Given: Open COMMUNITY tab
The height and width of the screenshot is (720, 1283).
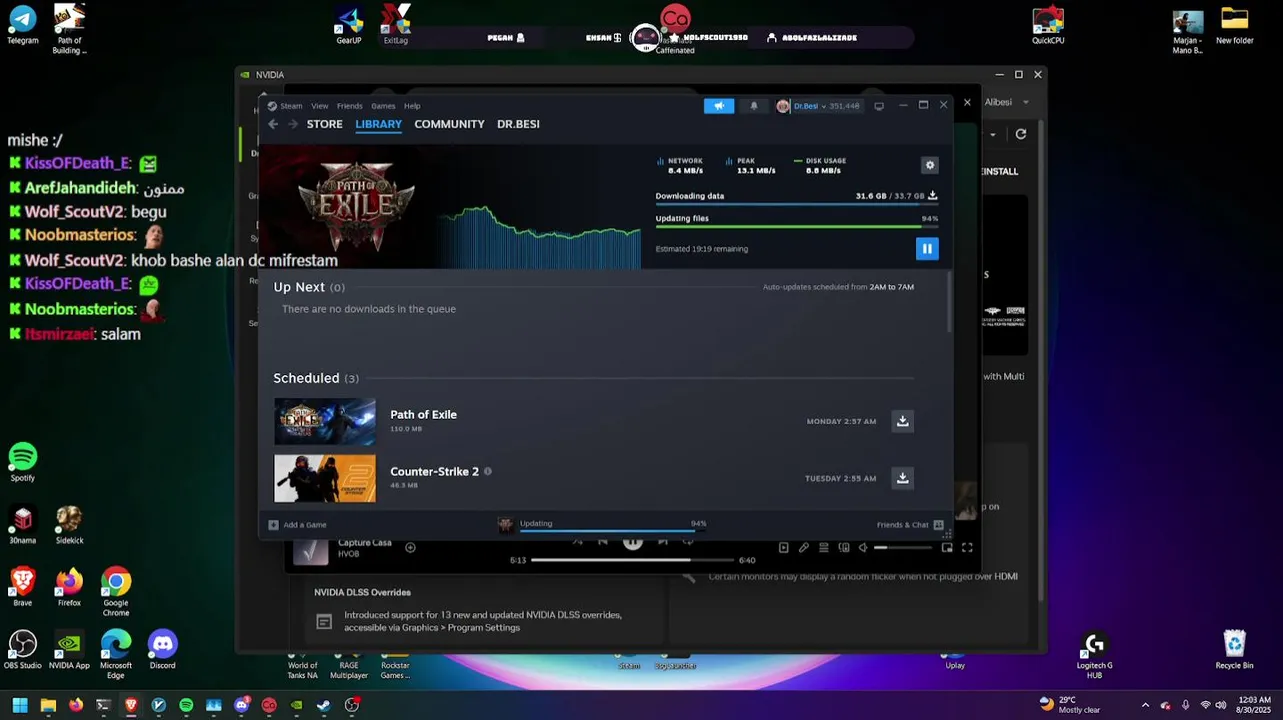Looking at the screenshot, I should click(450, 124).
